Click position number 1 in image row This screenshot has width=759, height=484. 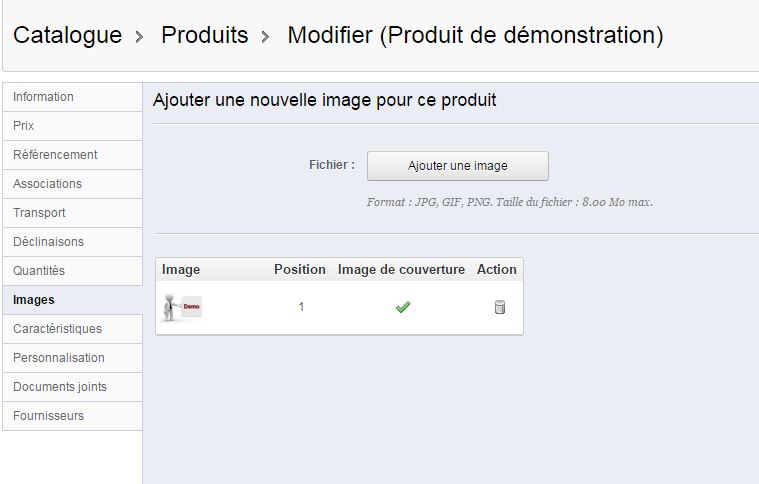click(x=301, y=307)
